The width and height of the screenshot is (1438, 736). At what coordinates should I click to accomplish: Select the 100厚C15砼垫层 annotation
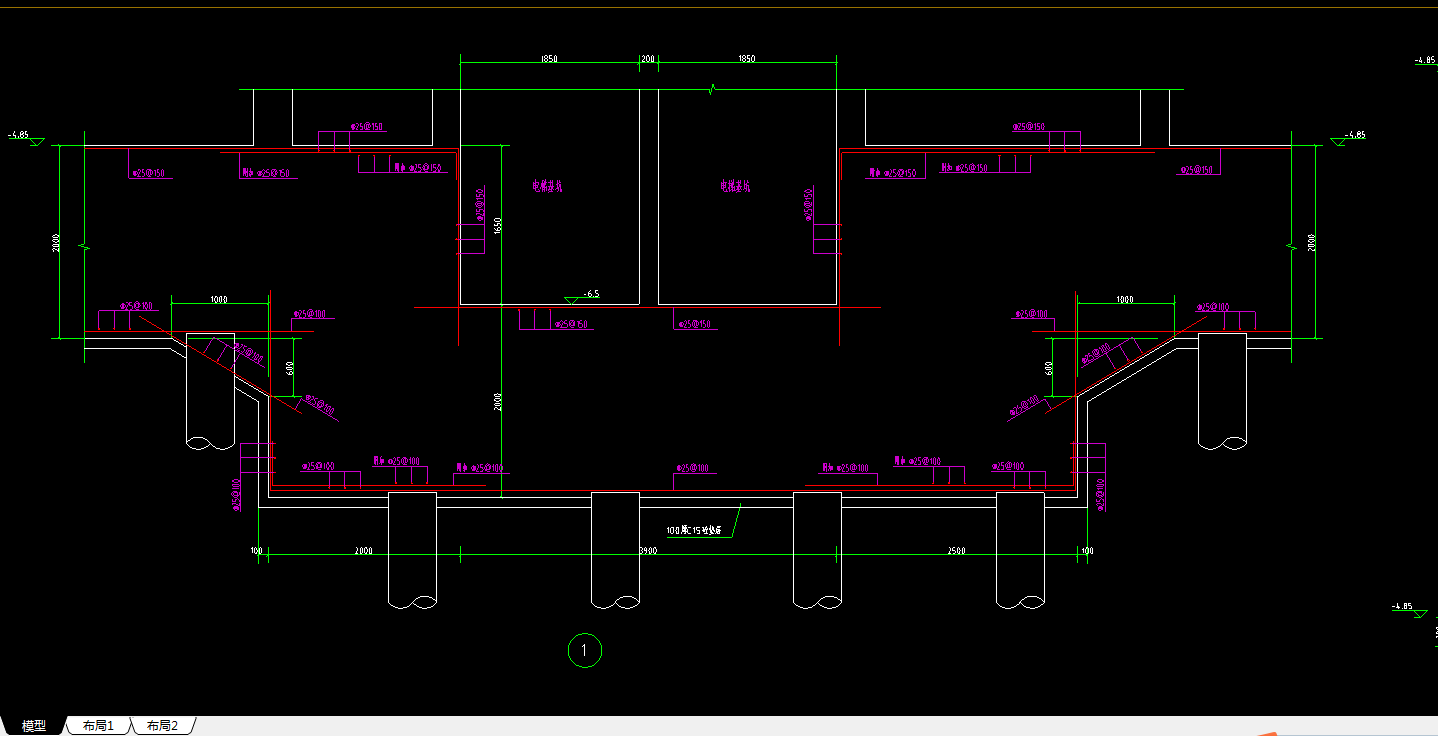tap(695, 530)
